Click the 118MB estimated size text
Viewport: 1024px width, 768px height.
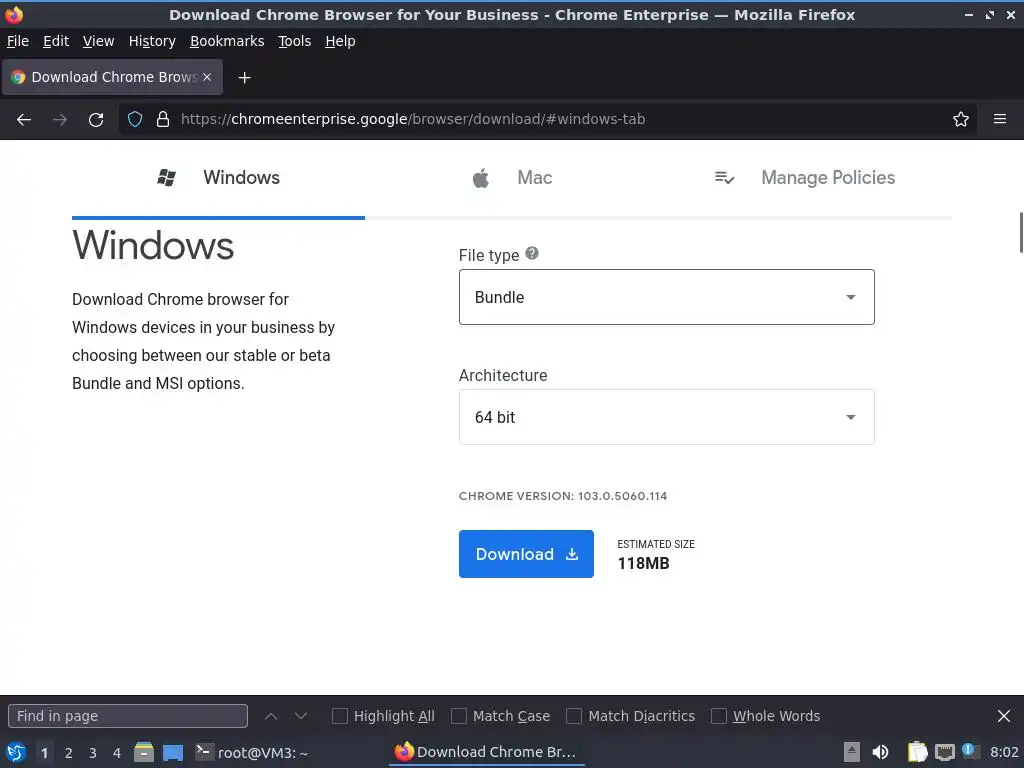click(x=644, y=564)
